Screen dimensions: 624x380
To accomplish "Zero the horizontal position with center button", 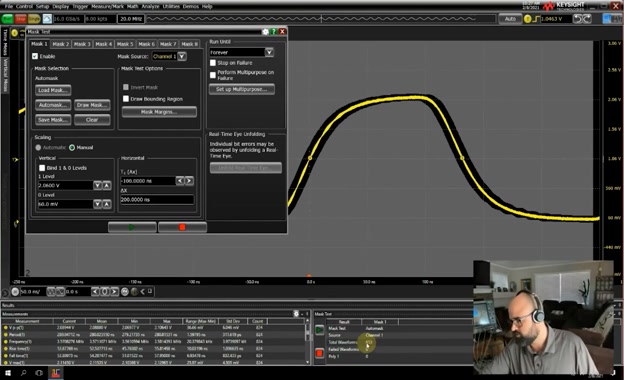I will (105, 292).
